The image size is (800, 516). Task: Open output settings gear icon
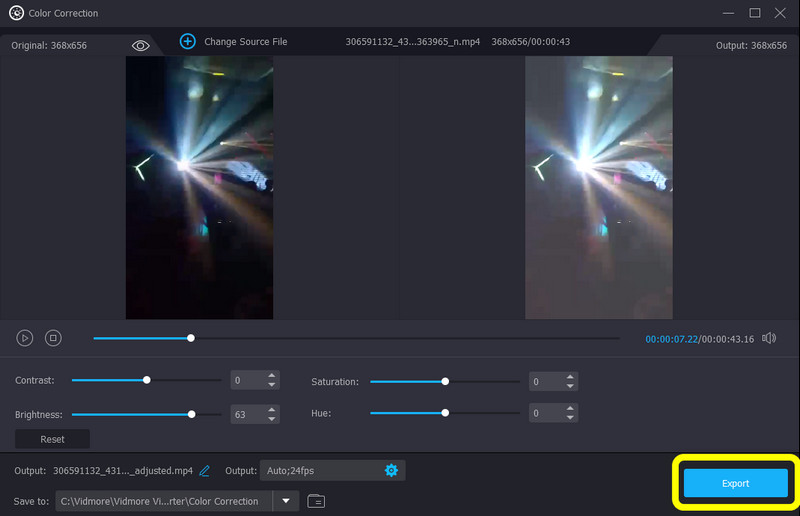pyautogui.click(x=391, y=470)
